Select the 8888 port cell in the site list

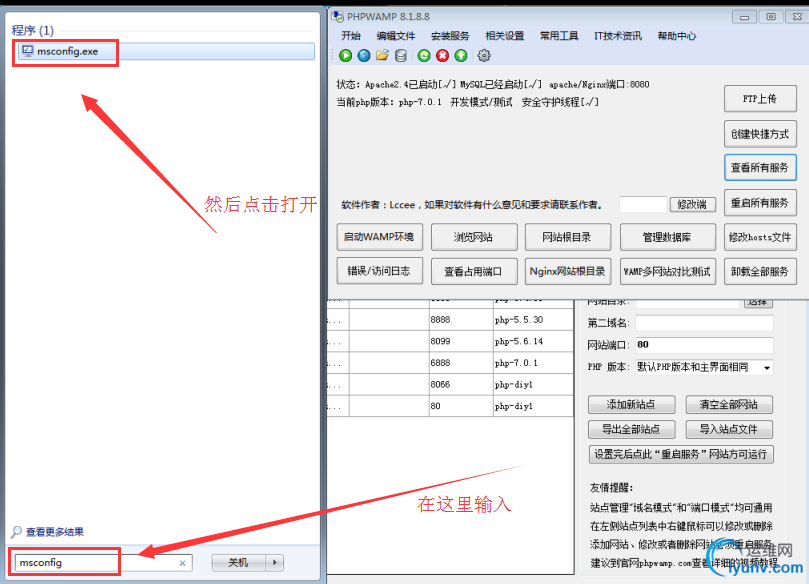tap(461, 319)
